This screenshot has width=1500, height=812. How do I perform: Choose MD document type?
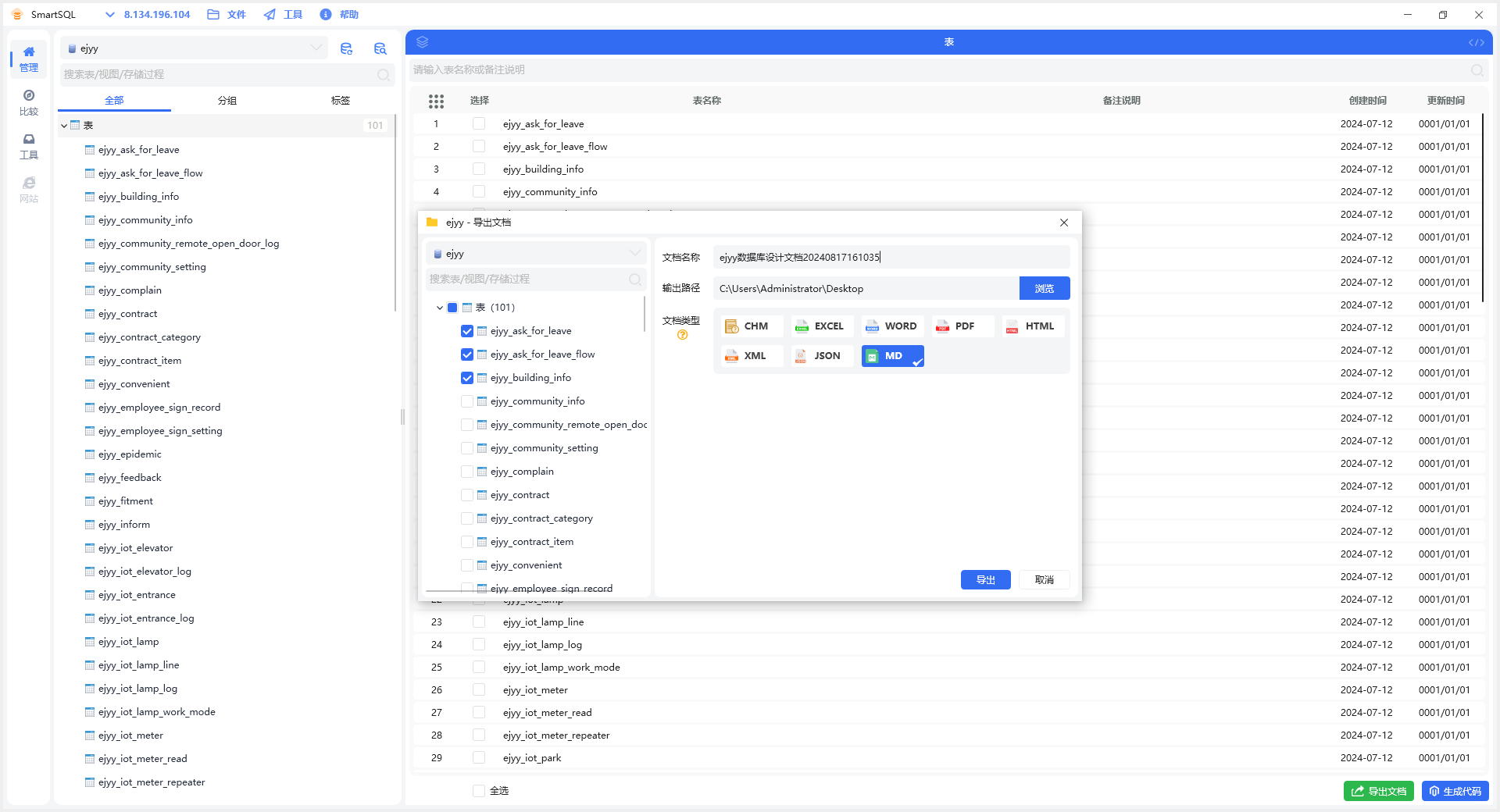click(892, 356)
